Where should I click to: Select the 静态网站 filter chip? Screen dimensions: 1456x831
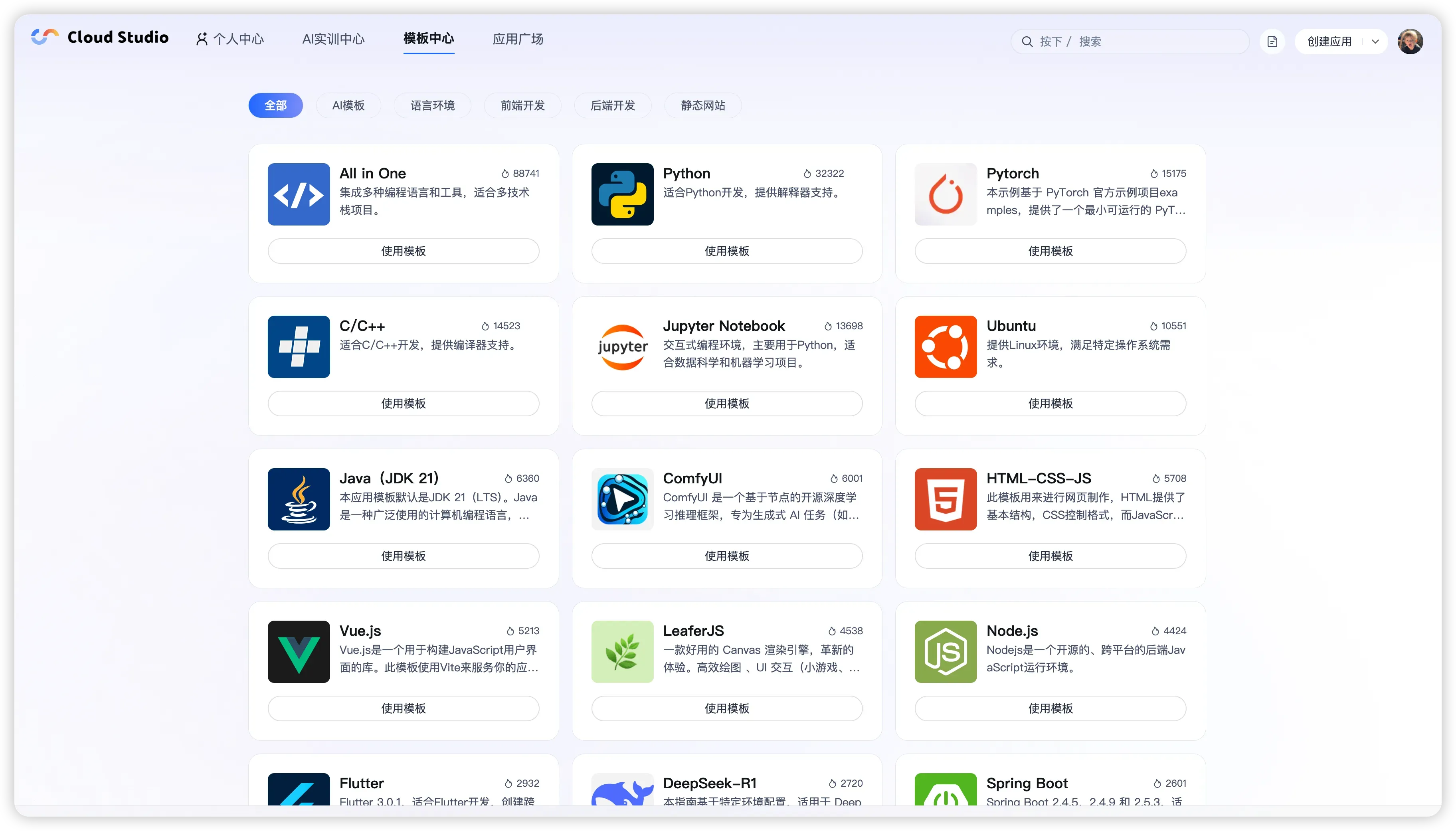click(x=702, y=106)
